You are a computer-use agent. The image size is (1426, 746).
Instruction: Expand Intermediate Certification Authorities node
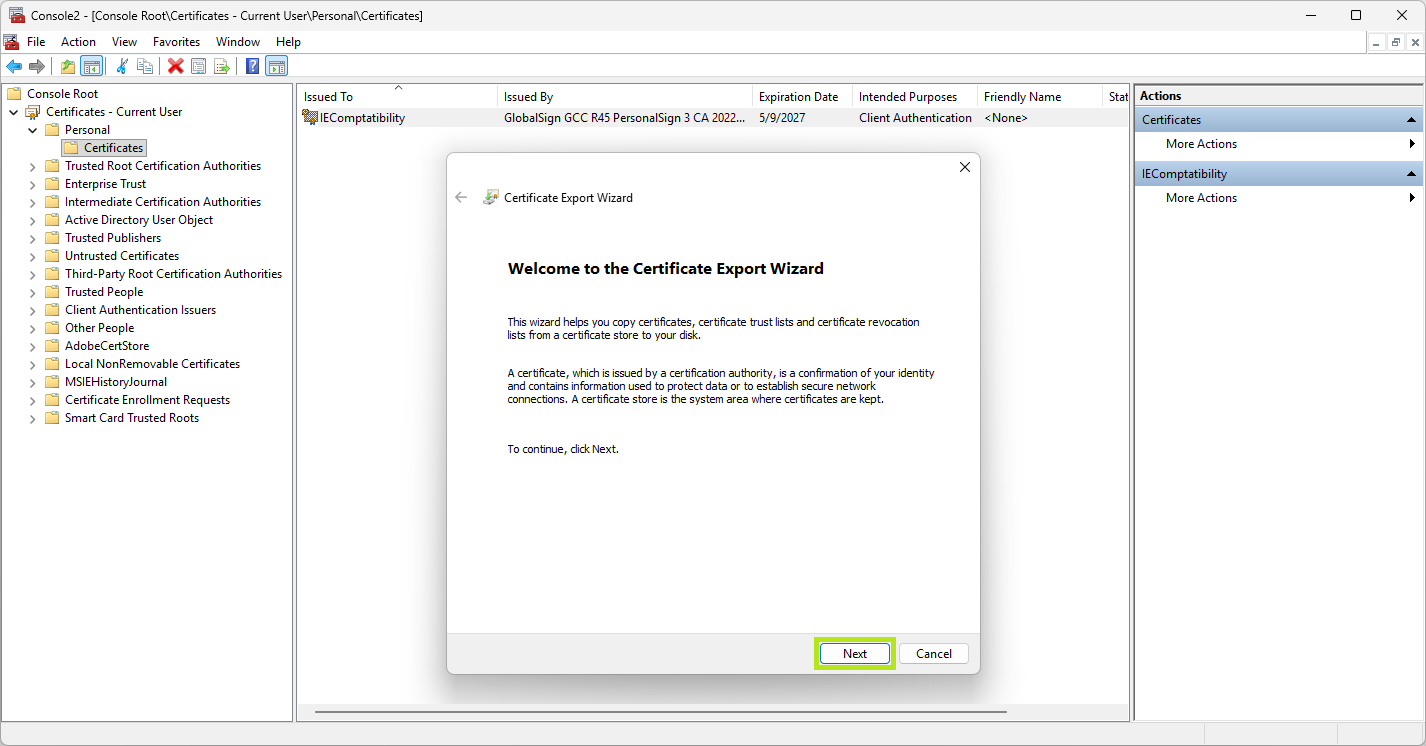tap(33, 202)
